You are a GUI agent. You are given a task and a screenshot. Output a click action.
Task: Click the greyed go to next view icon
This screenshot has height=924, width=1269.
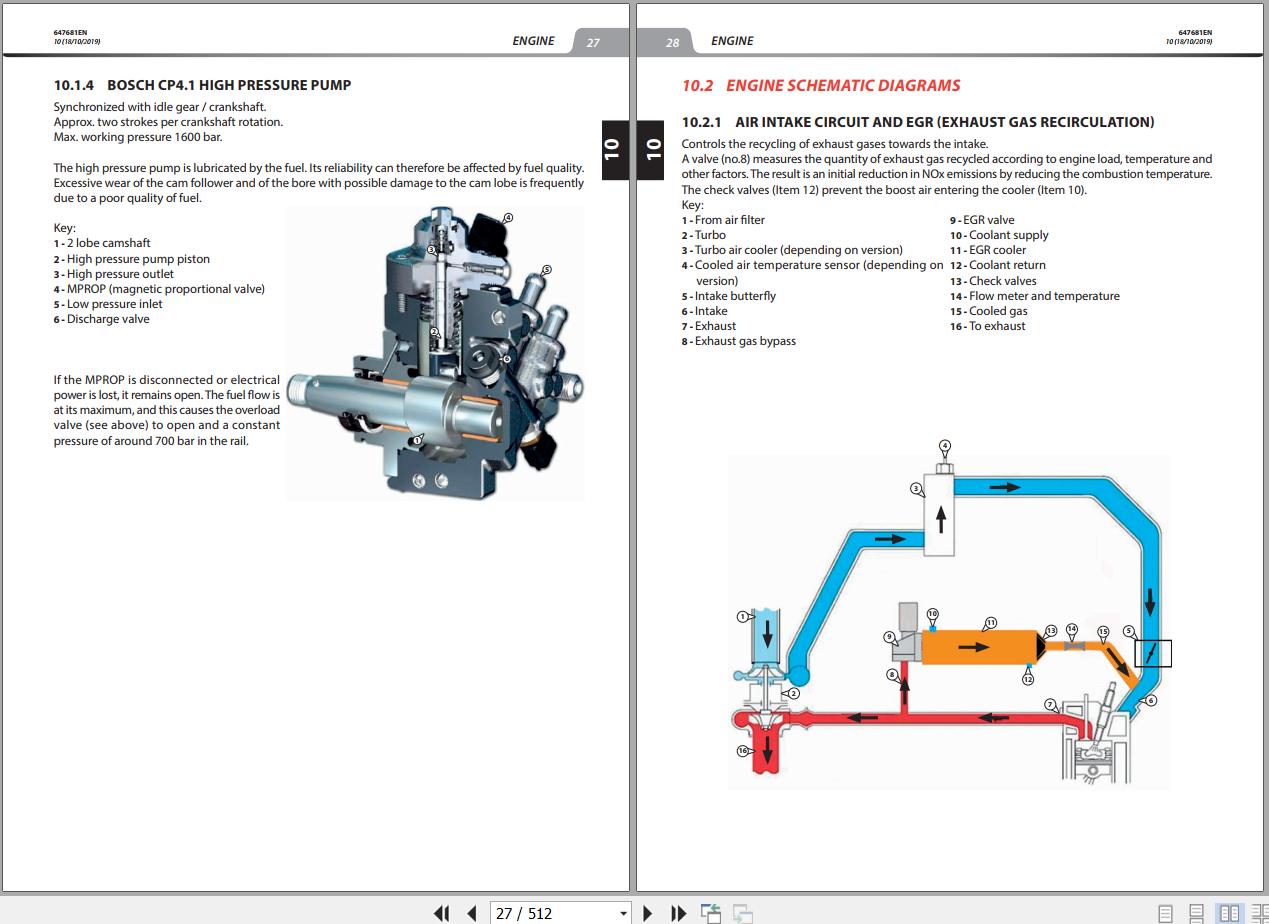click(x=743, y=913)
